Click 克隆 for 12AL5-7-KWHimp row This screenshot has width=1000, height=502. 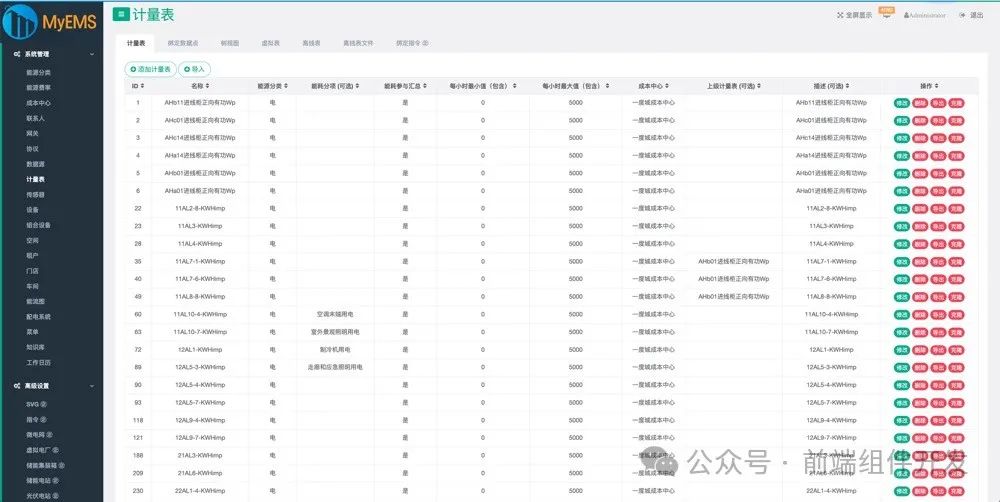(x=956, y=403)
